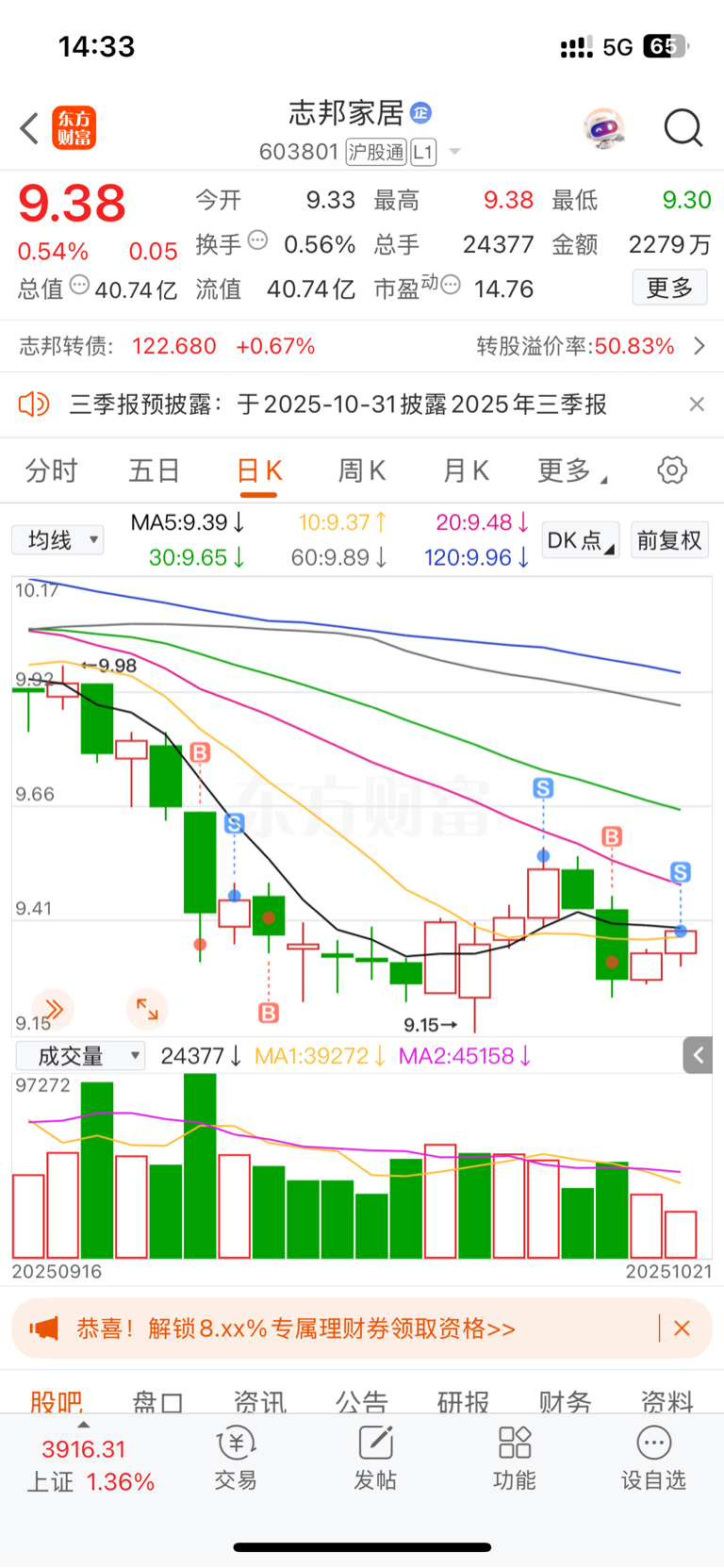Tap the L1 quote level tag

[424, 152]
